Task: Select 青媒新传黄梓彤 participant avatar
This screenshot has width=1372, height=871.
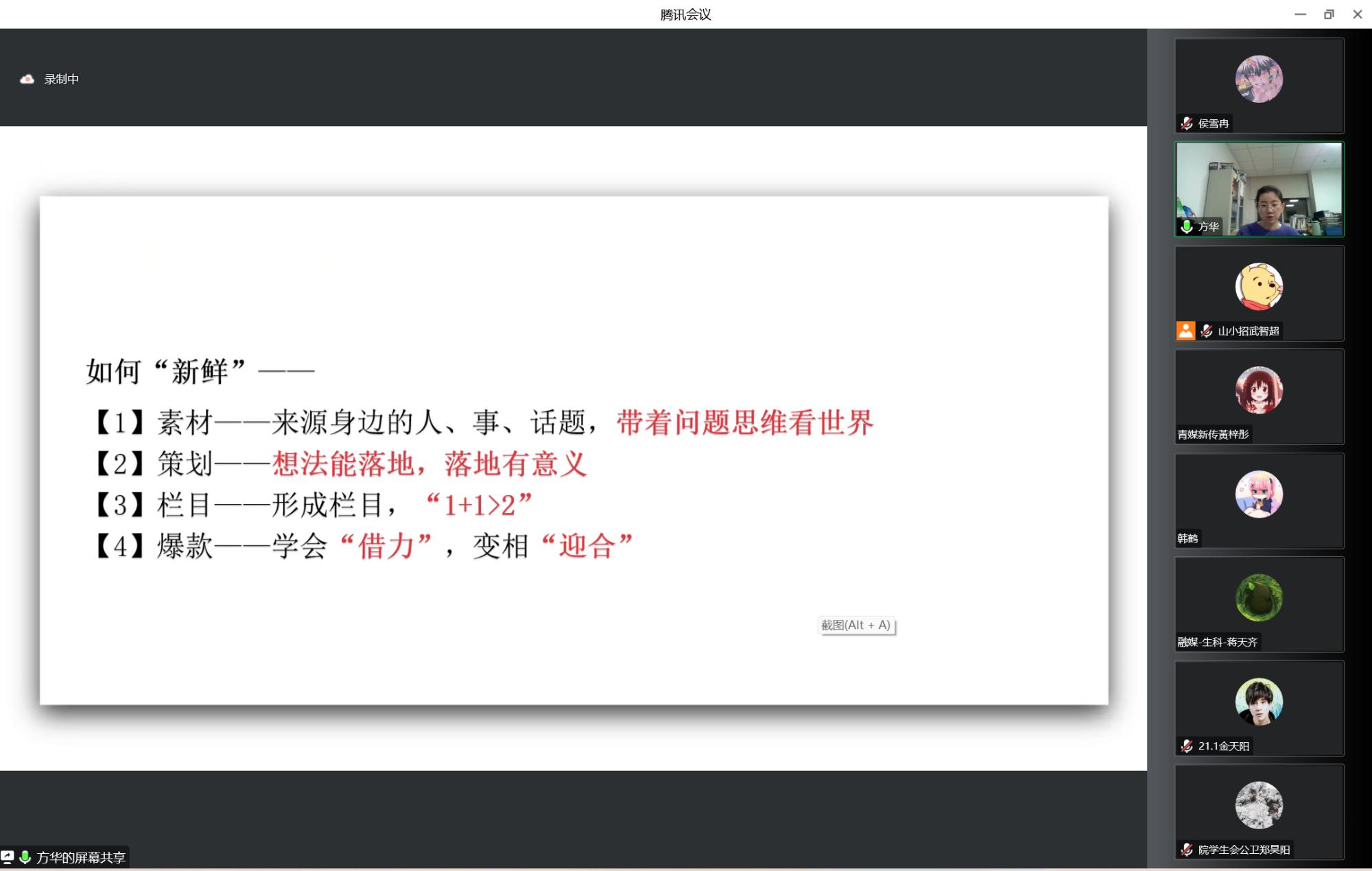Action: click(1259, 390)
